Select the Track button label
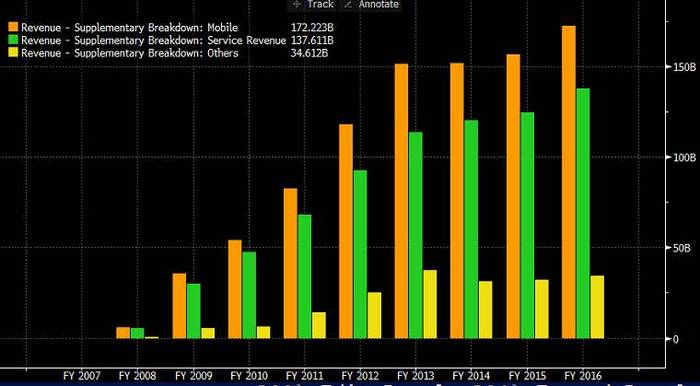The image size is (700, 386). tap(320, 4)
